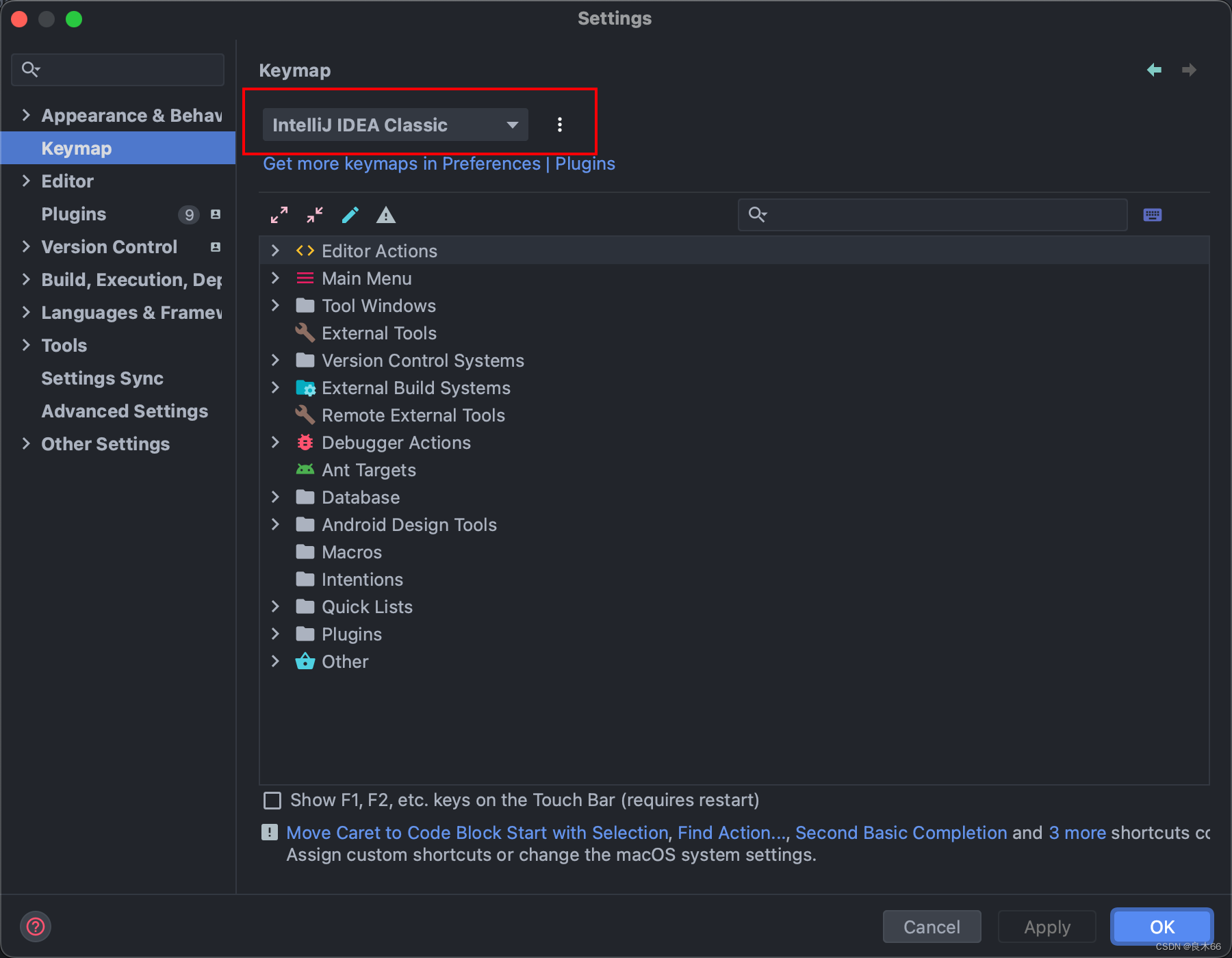1232x958 pixels.
Task: Expand Android Design Tools tree node
Action: click(275, 525)
